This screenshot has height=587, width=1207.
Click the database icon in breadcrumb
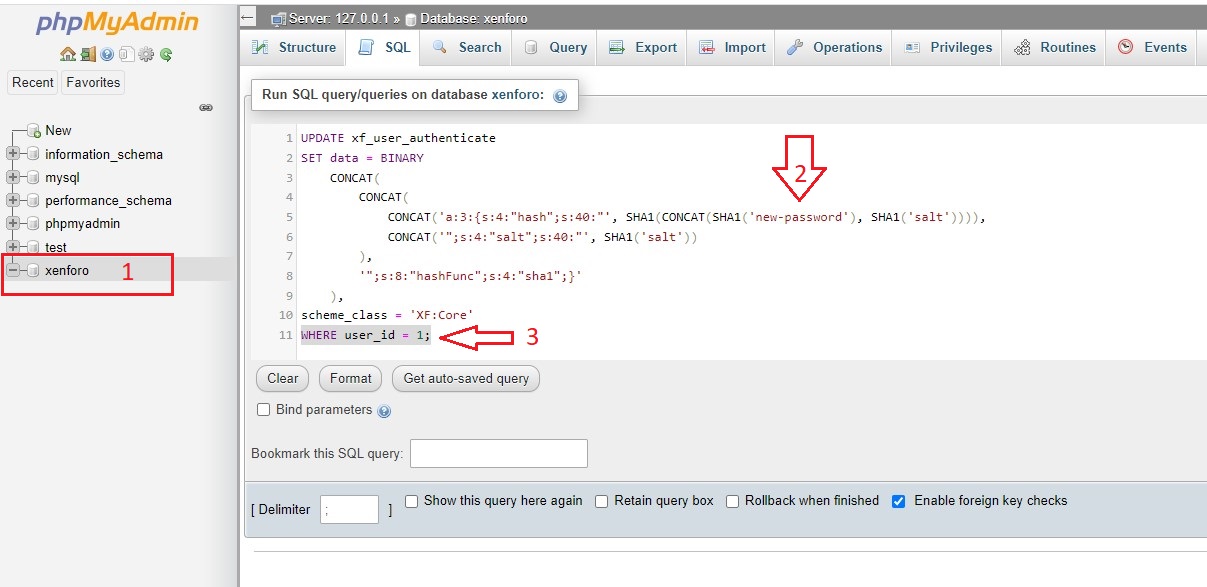(411, 18)
